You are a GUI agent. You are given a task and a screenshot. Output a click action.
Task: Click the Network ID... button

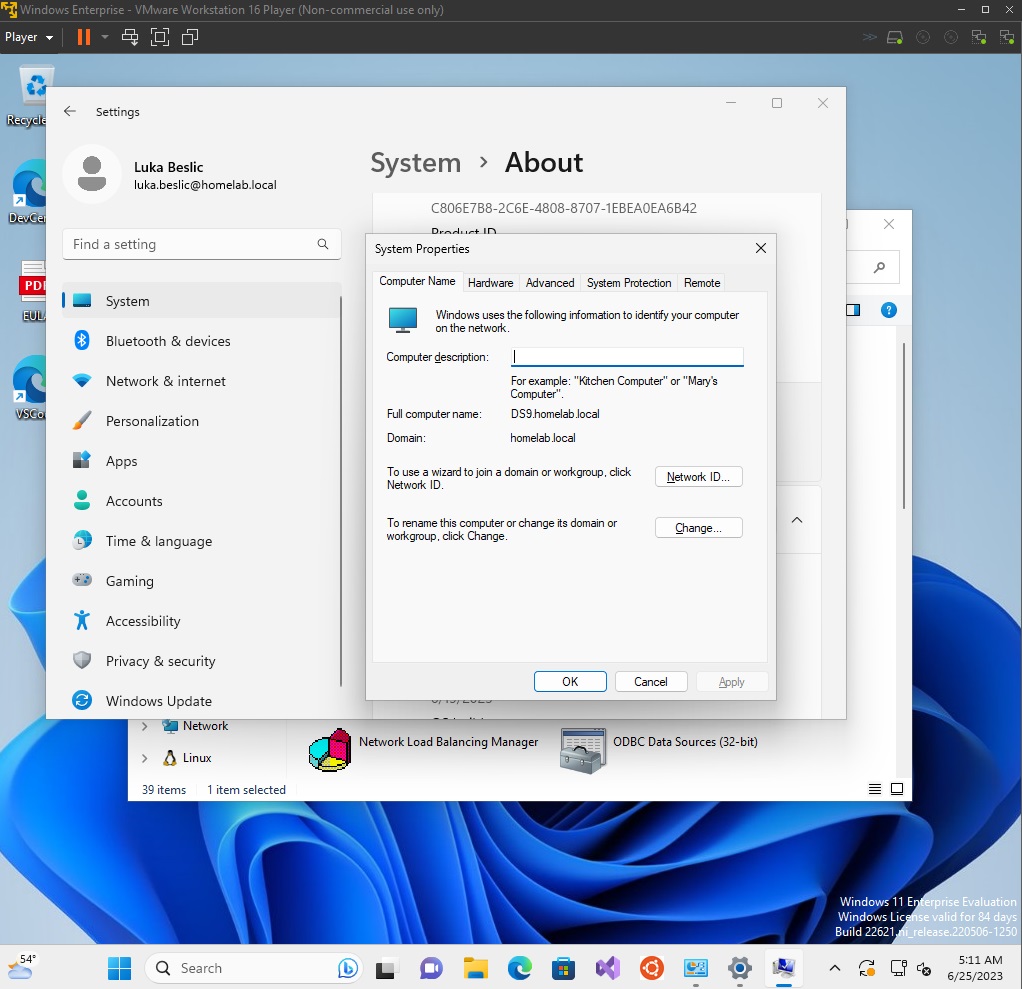(698, 477)
